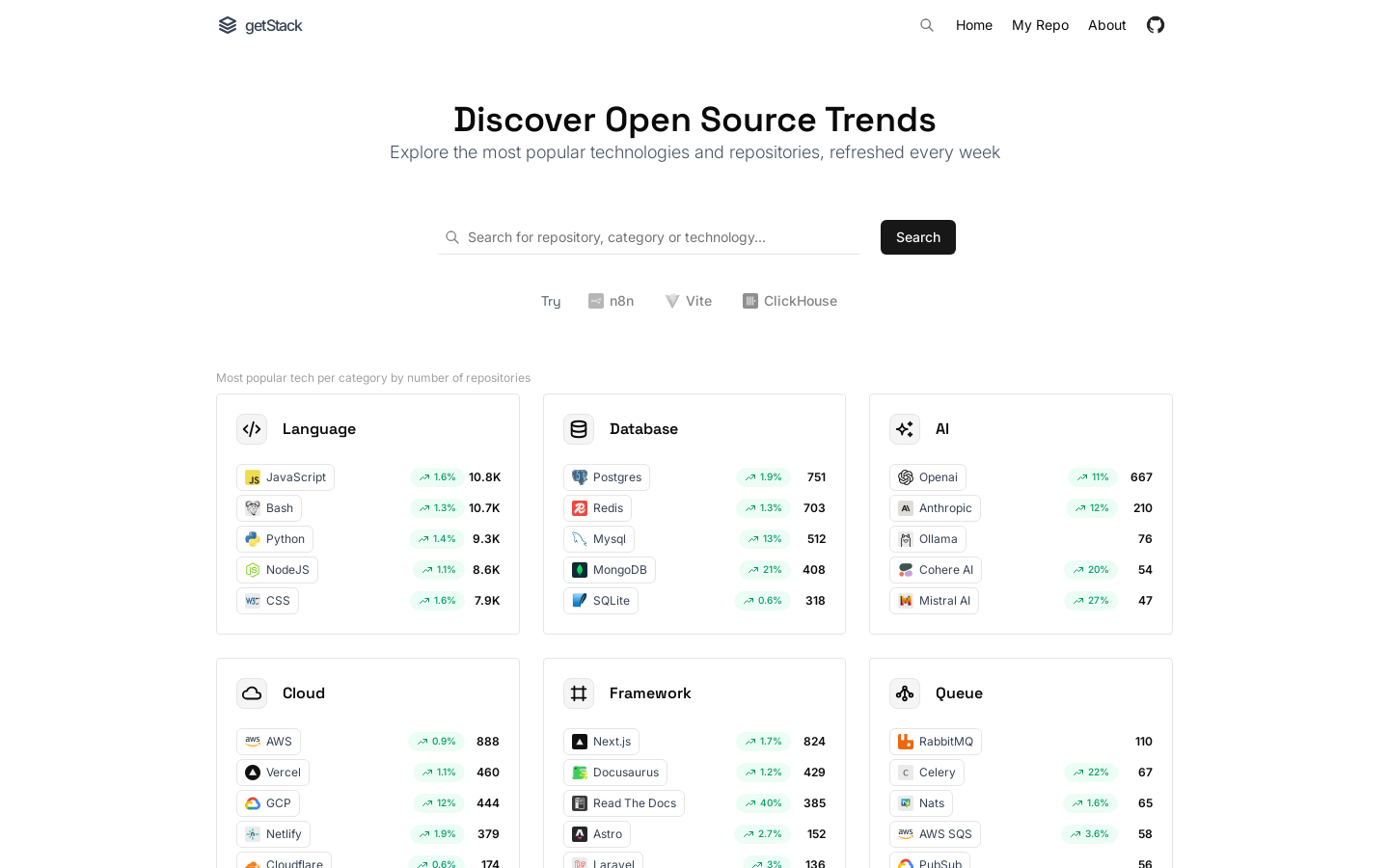This screenshot has width=1389, height=868.
Task: Open the header search icon
Action: [x=927, y=25]
